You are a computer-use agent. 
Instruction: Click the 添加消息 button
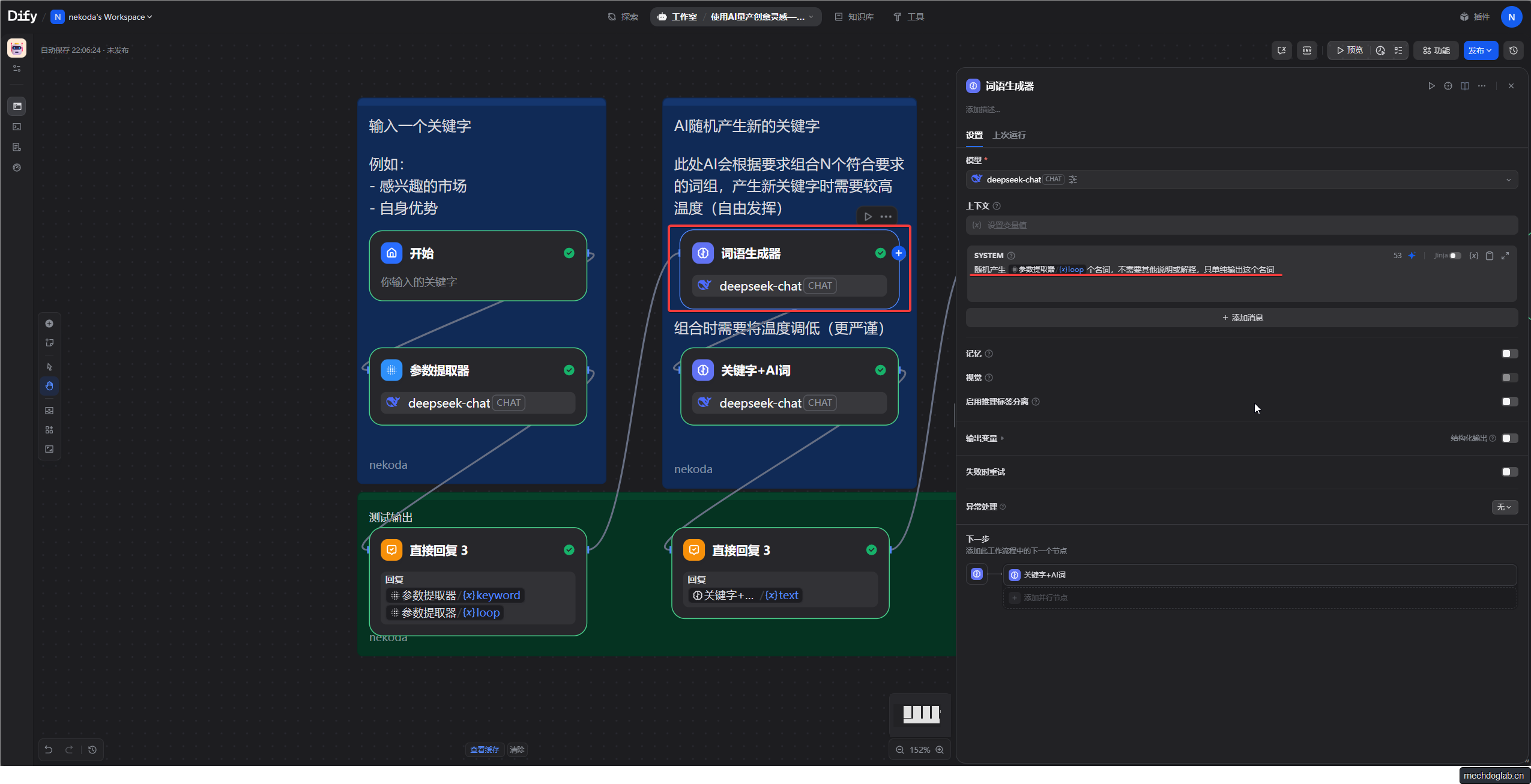(1242, 318)
